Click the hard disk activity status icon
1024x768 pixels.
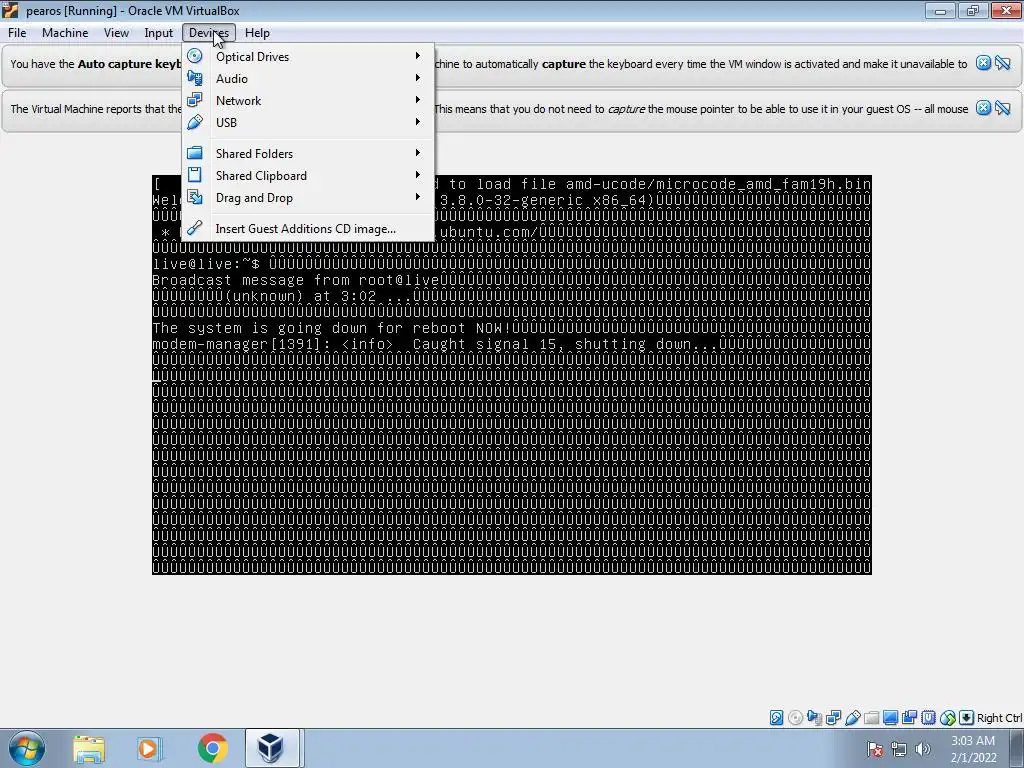[776, 718]
